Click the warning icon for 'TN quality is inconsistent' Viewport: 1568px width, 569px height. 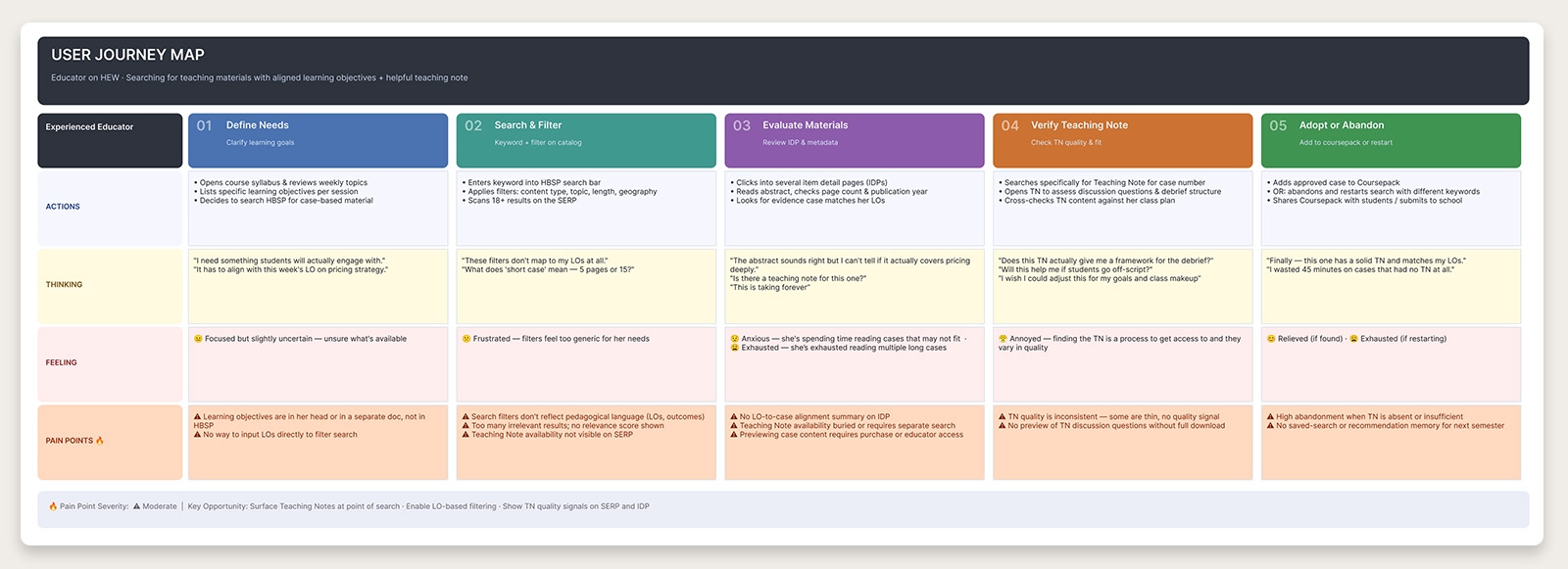pyautogui.click(x=1003, y=417)
